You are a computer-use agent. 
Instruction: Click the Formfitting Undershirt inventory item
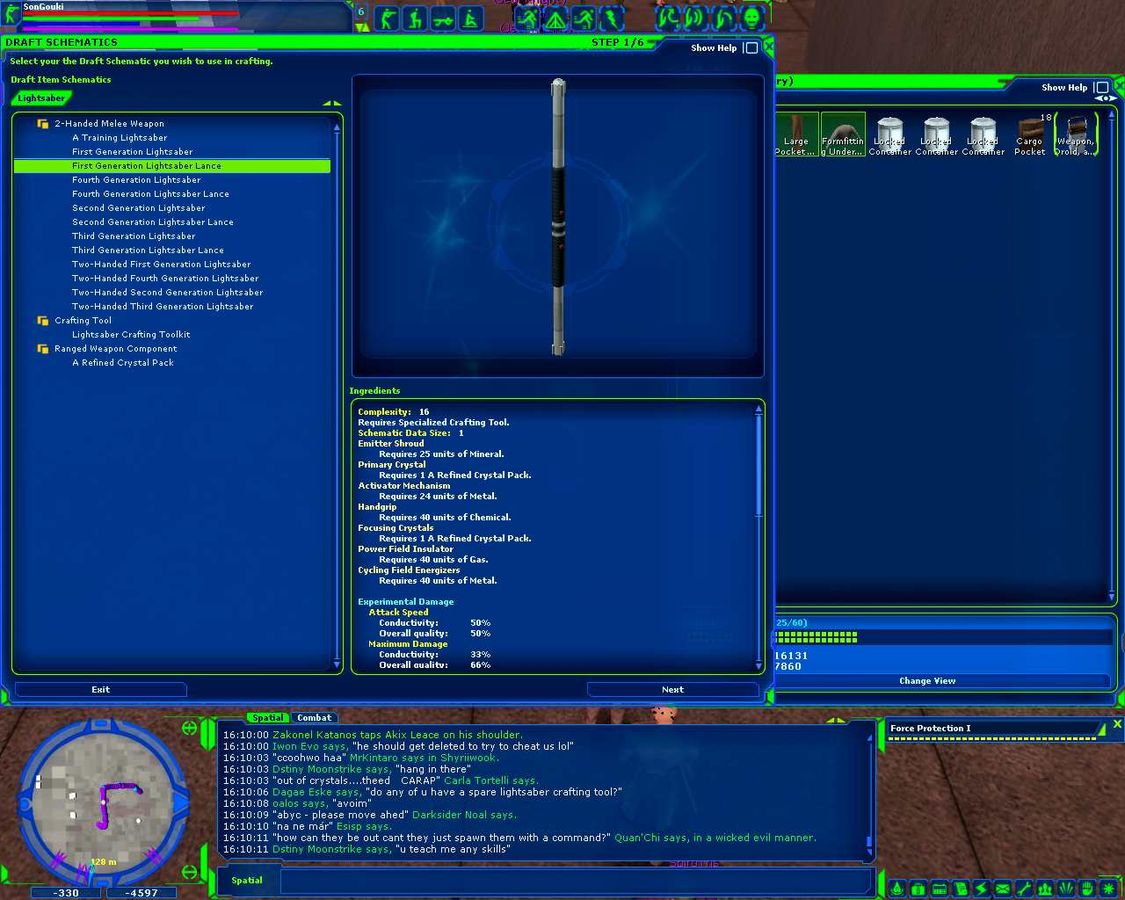pos(843,134)
